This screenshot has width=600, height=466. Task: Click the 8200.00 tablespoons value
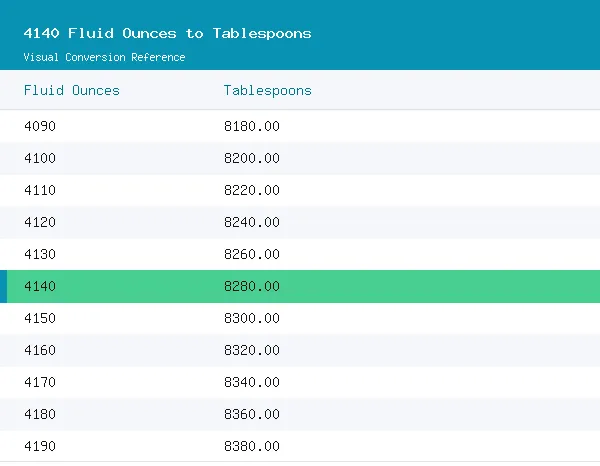coord(252,158)
